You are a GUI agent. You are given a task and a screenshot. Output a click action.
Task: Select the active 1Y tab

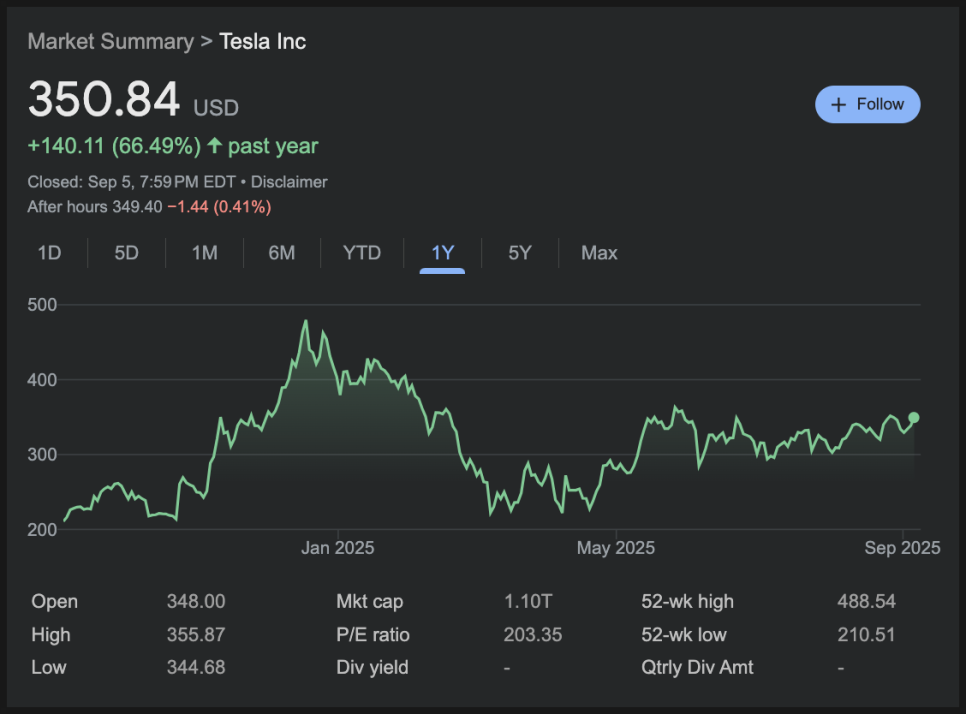442,253
